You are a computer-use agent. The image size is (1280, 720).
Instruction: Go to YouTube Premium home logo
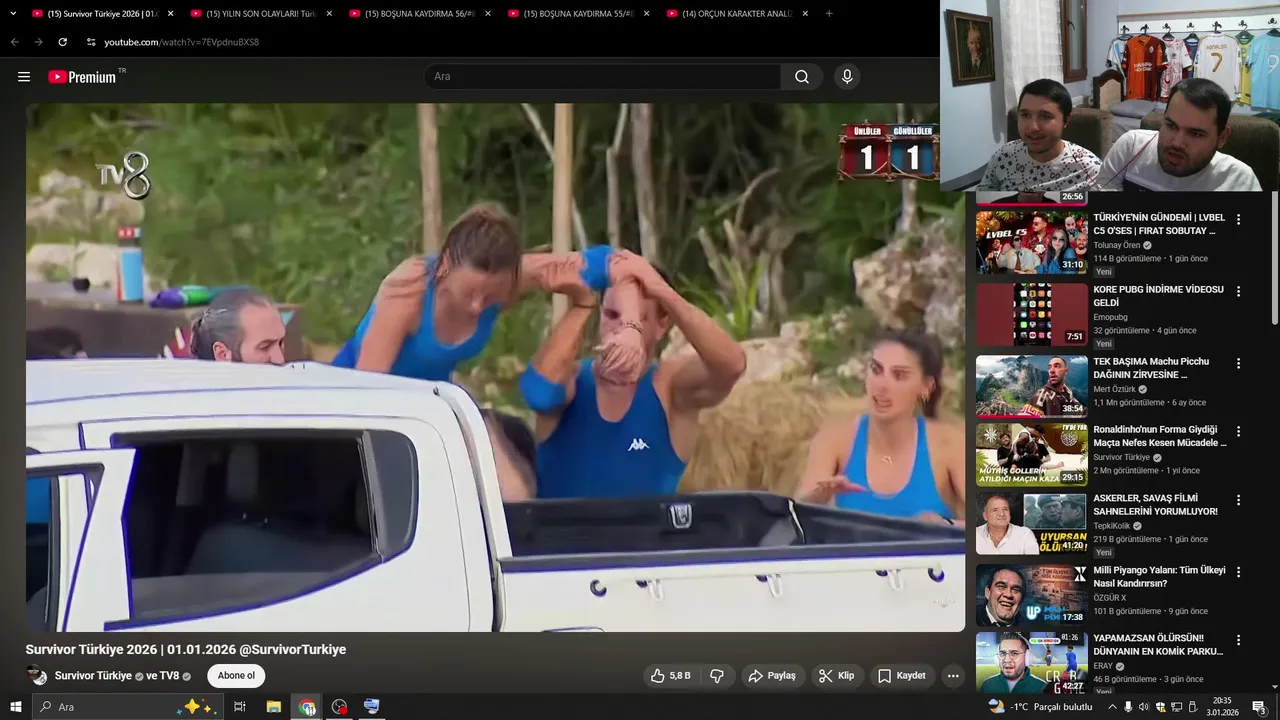[84, 77]
